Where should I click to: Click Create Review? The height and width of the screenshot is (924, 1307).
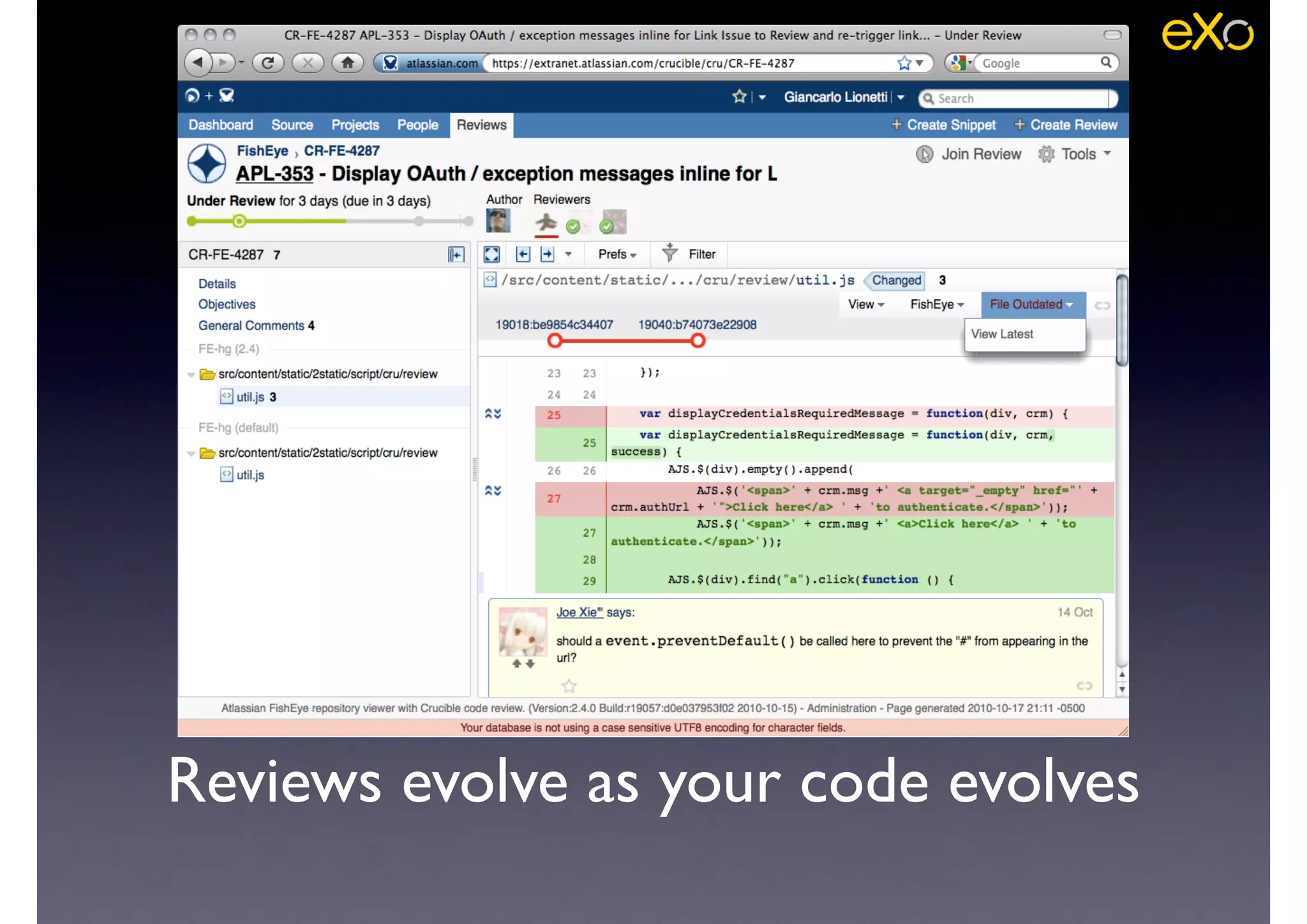pos(1066,125)
